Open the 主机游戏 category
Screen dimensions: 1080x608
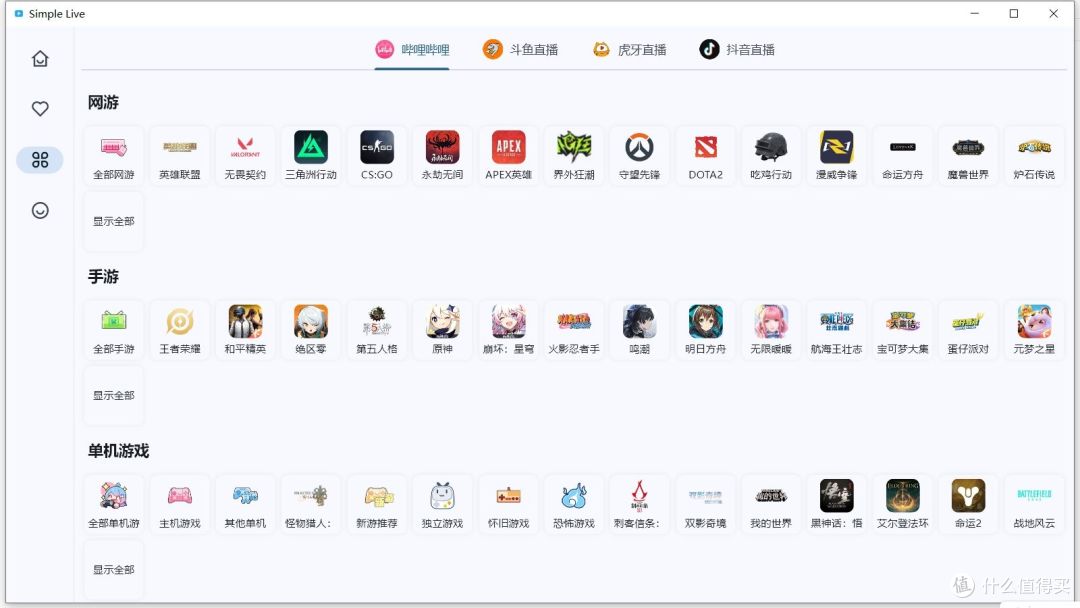(180, 504)
